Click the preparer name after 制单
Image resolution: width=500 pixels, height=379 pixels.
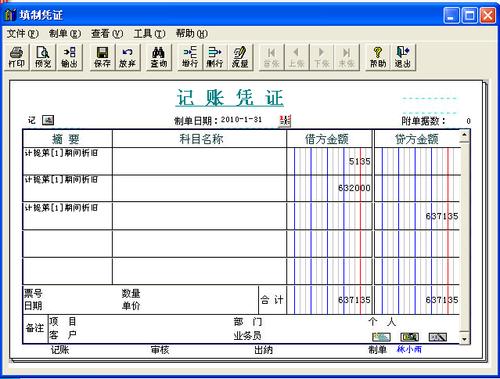pos(409,349)
